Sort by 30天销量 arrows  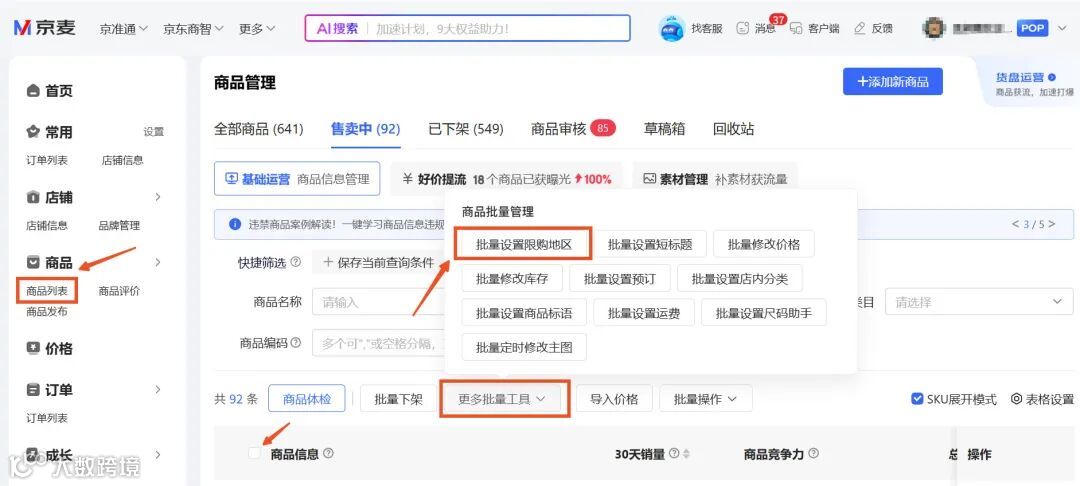tap(686, 454)
